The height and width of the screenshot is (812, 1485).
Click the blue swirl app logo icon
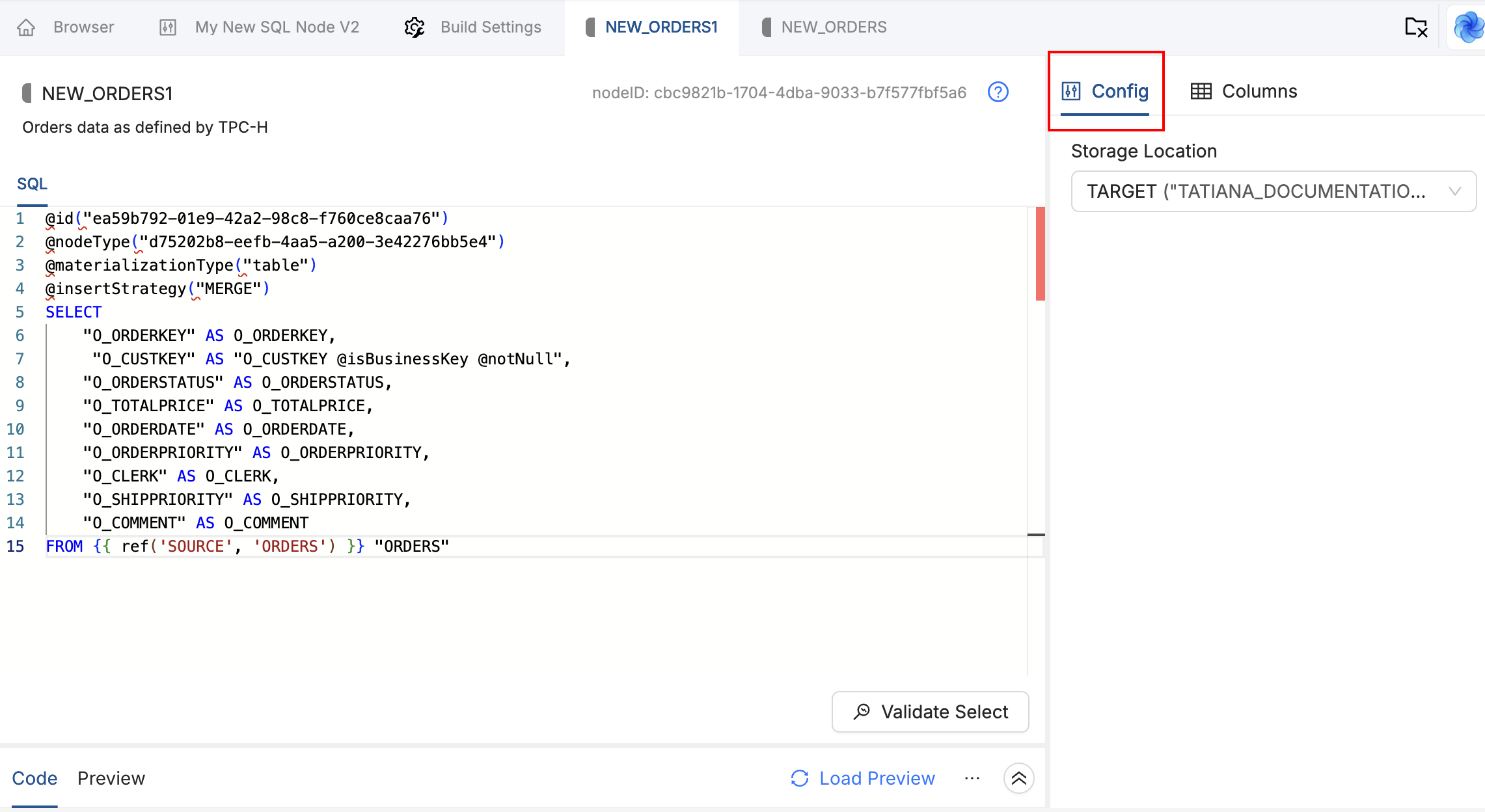pyautogui.click(x=1468, y=27)
